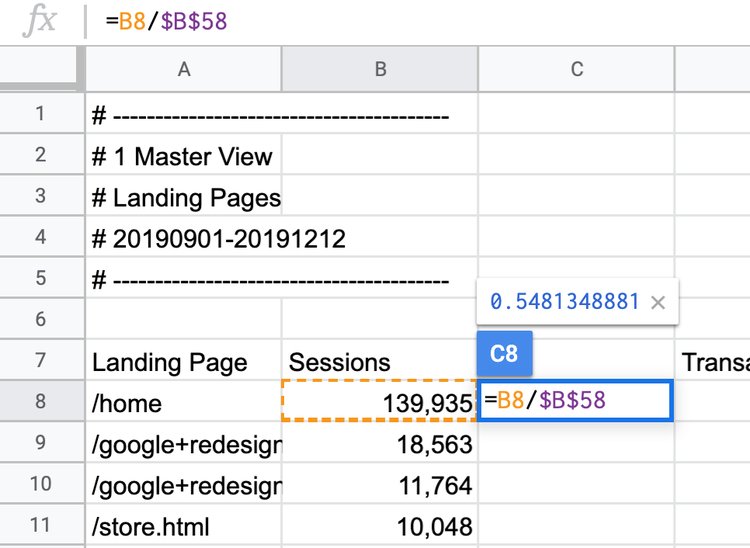This screenshot has width=750, height=548.
Task: Select row 8 header
Action: [41, 401]
